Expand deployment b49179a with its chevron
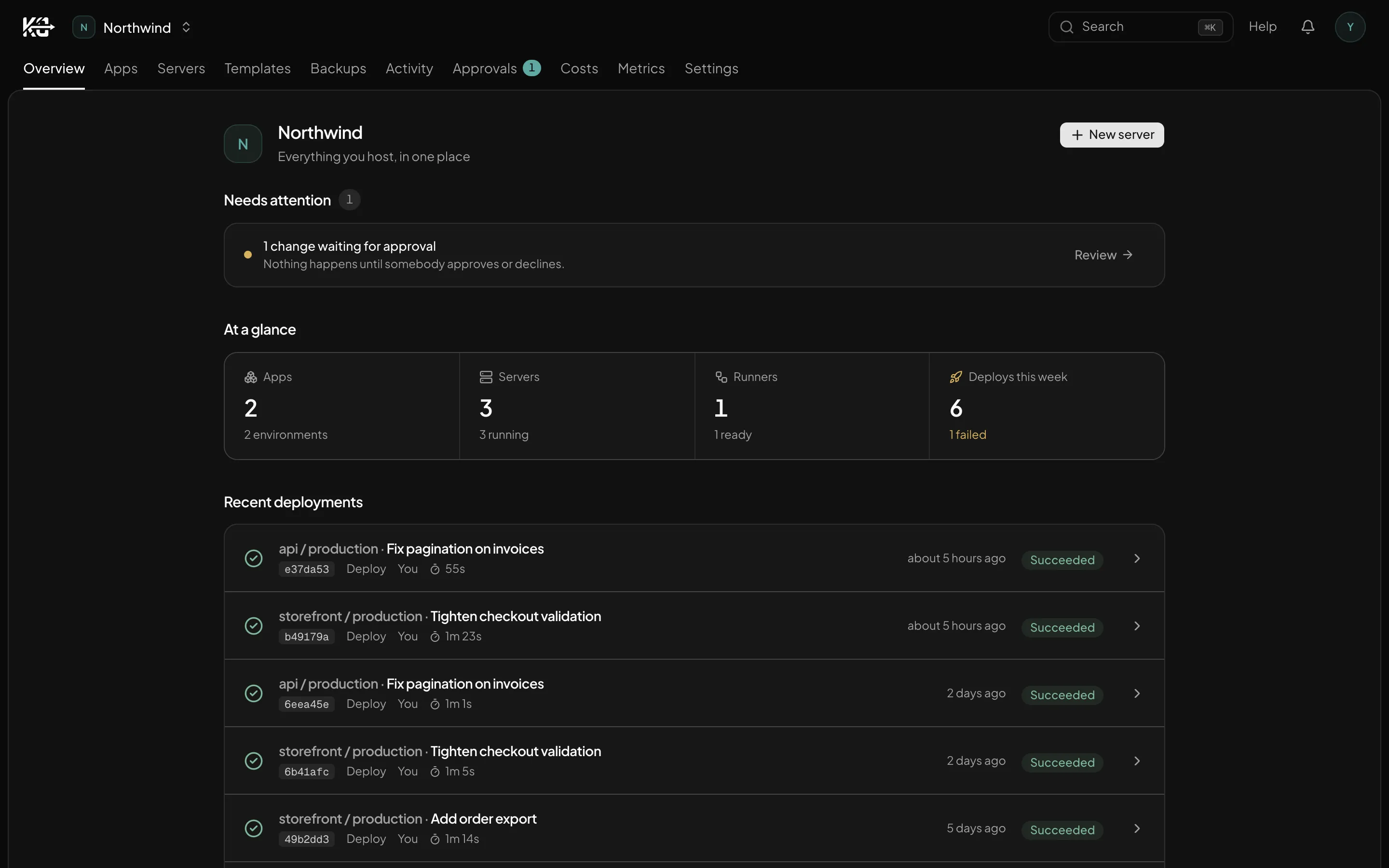Screen dimensions: 1389x868 1137,626
